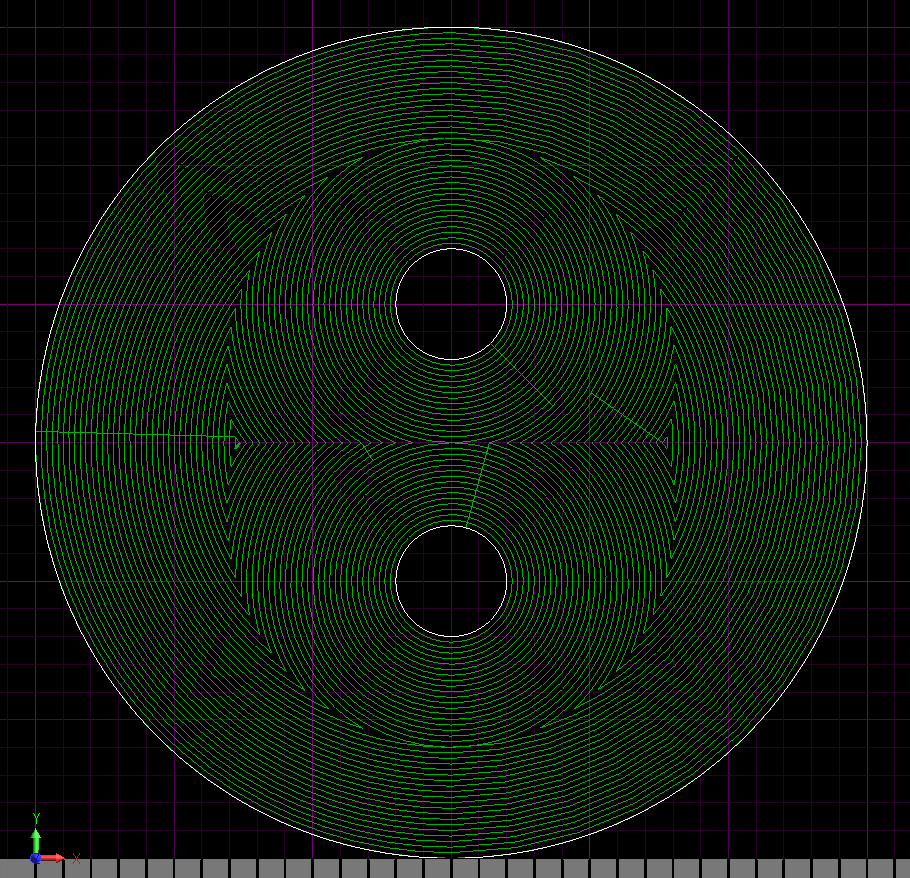
Task: Click the red X axis arrow of gizmo
Action: (x=52, y=858)
